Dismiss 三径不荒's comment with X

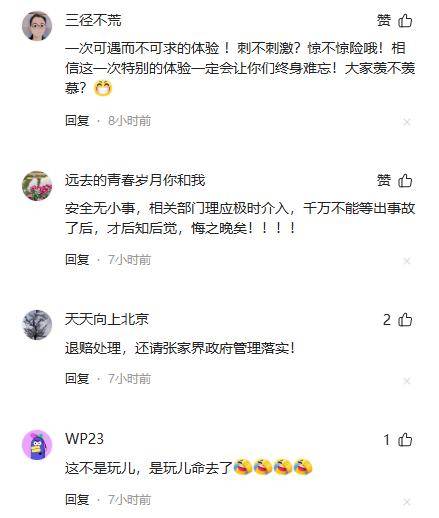tap(406, 122)
